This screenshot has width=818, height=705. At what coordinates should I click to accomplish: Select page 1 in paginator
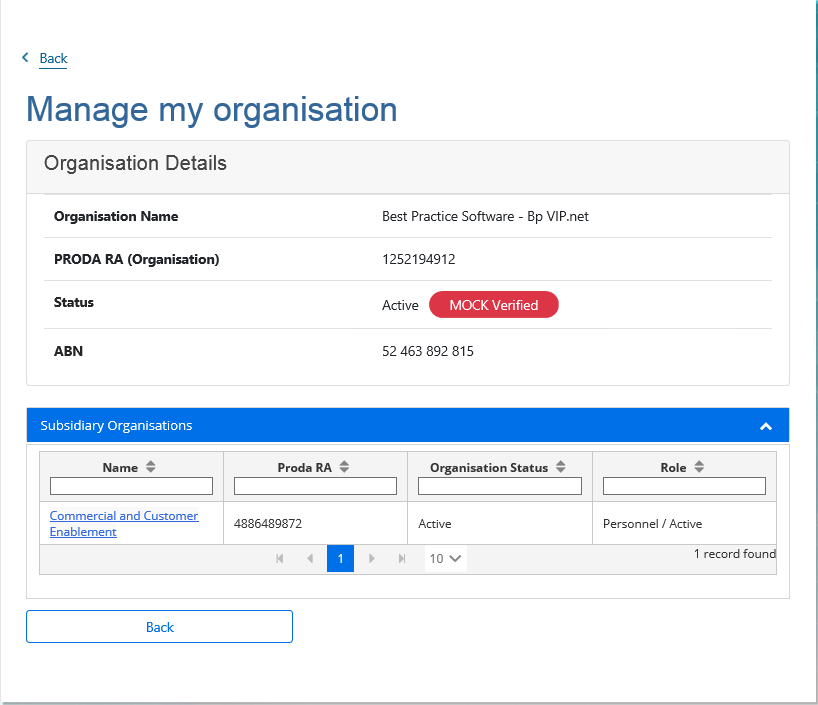click(x=340, y=558)
